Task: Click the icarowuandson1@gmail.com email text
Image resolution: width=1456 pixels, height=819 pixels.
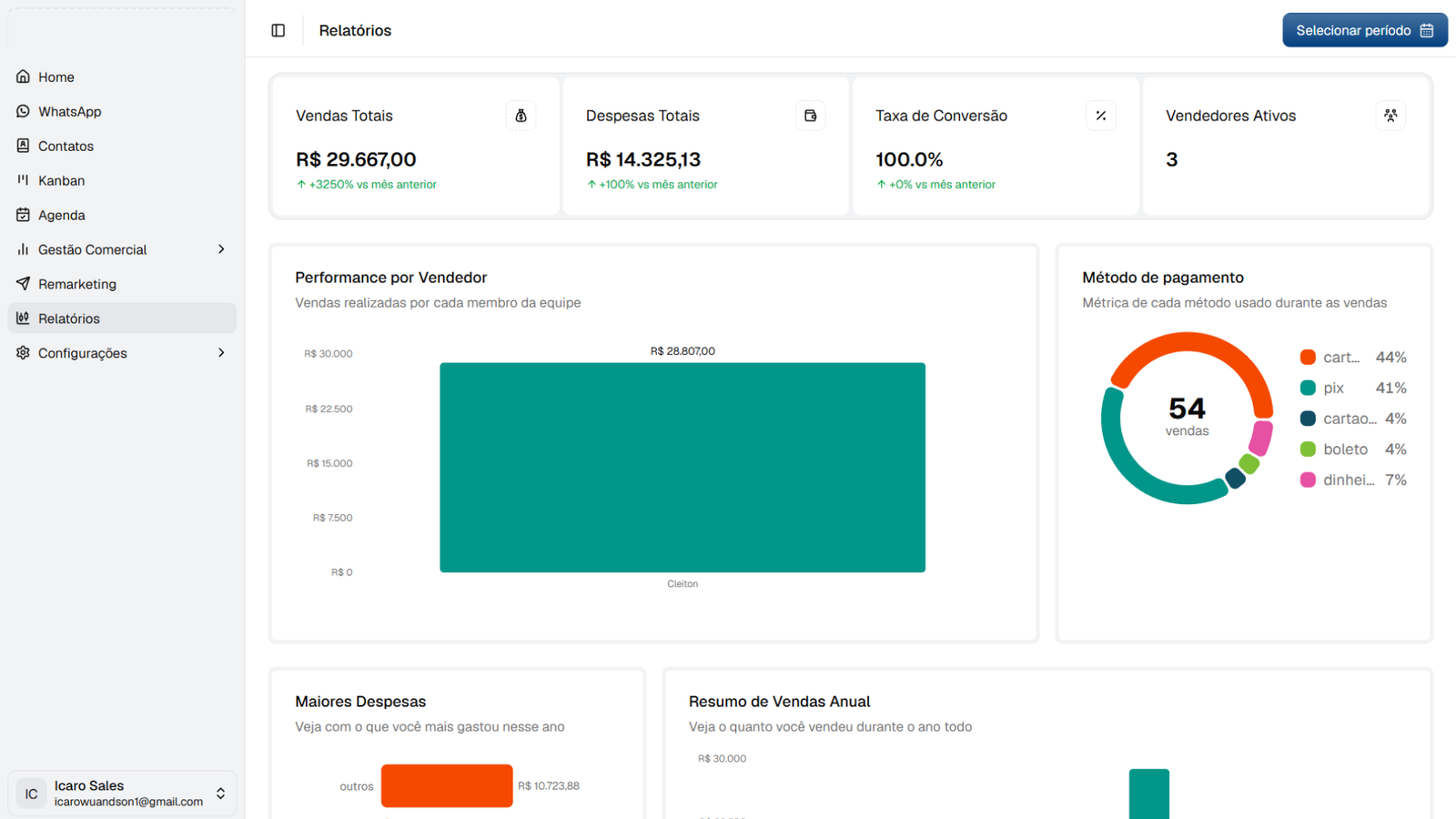Action: (128, 802)
